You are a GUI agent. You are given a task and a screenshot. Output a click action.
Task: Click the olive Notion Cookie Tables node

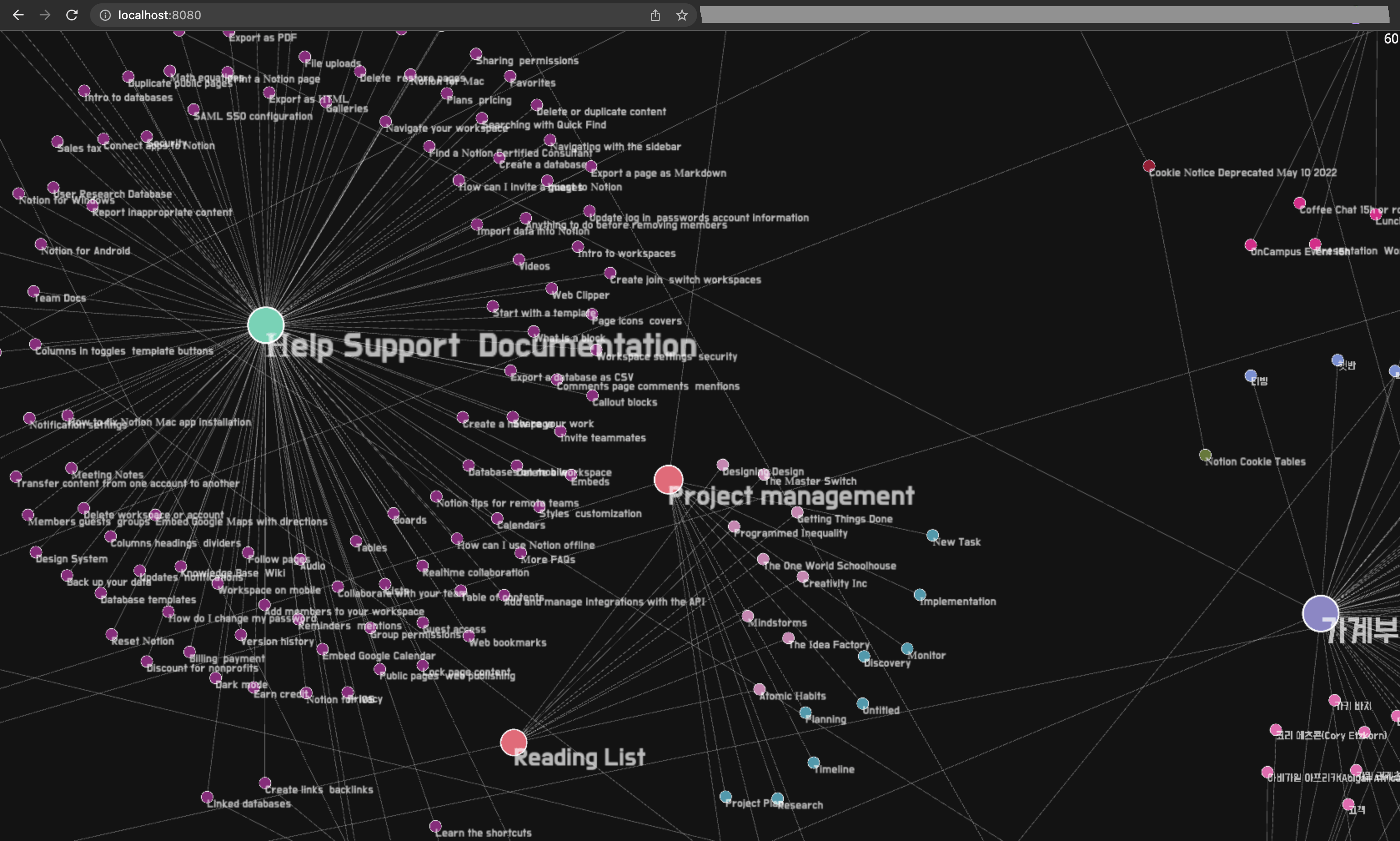tap(1204, 455)
